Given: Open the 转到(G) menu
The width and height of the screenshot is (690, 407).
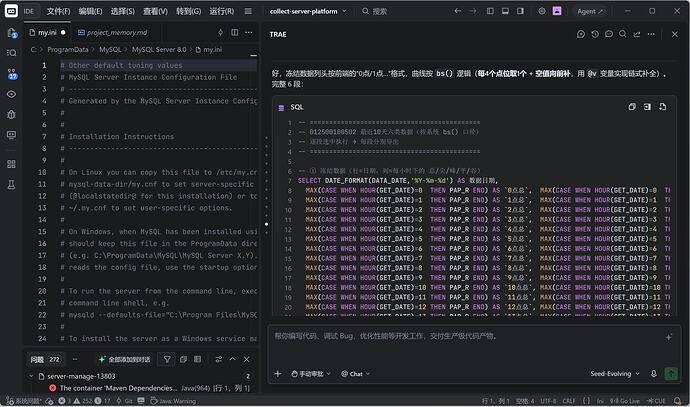Looking at the screenshot, I should point(188,11).
